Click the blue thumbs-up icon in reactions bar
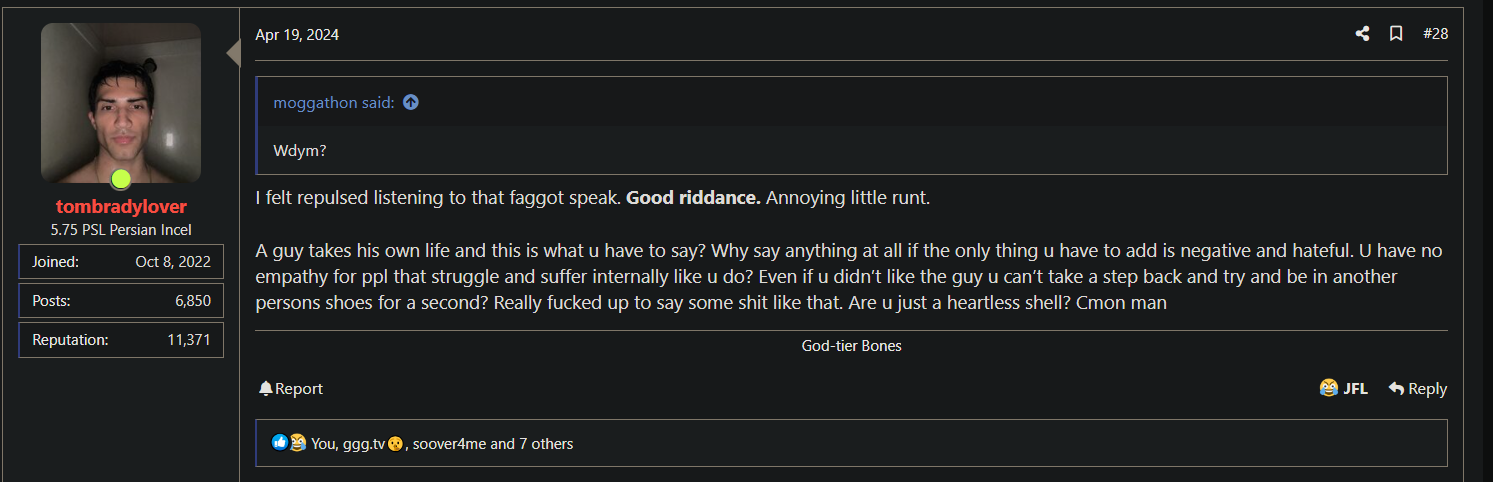 click(x=280, y=443)
